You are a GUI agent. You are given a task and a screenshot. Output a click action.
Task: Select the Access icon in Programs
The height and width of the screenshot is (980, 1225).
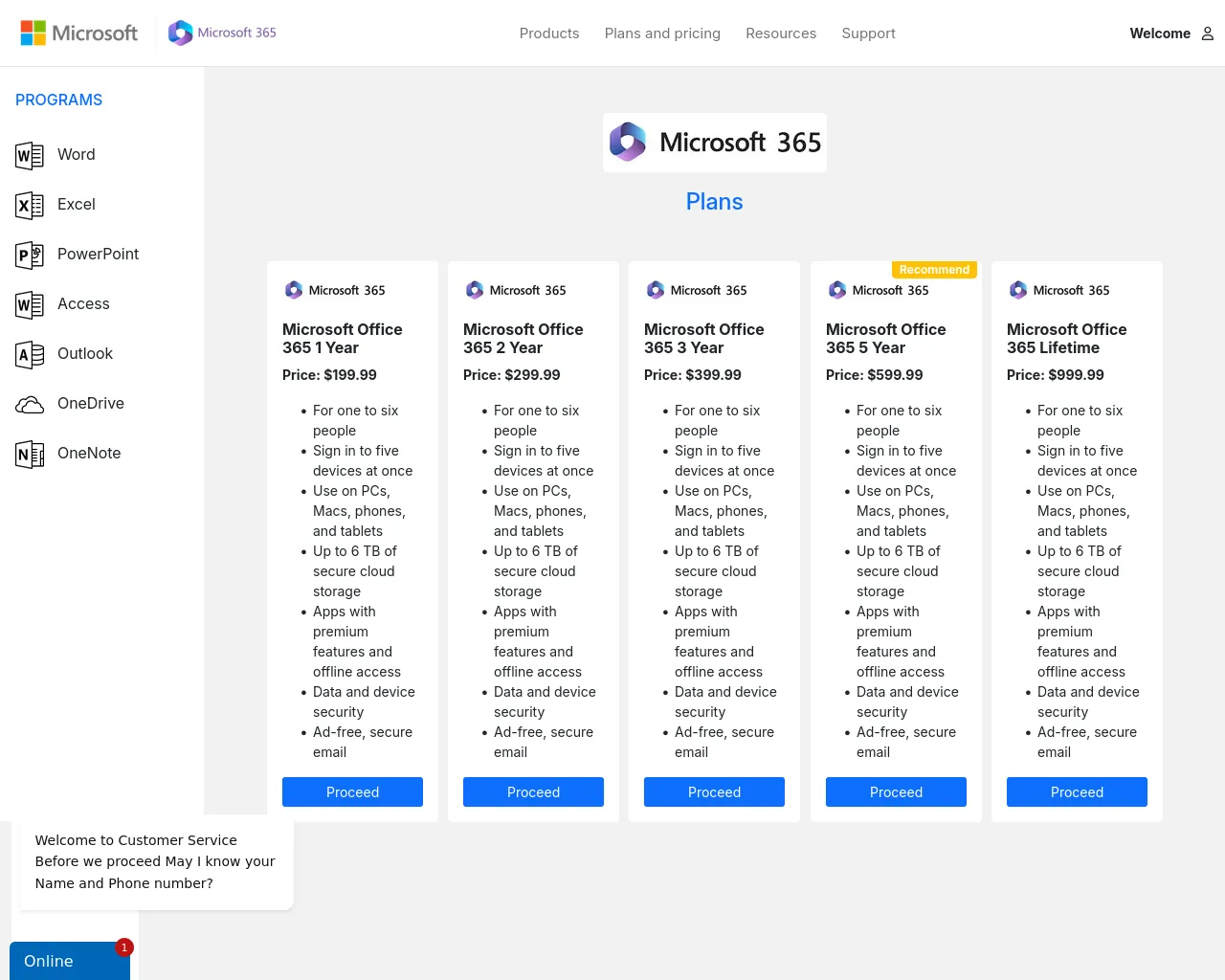(30, 304)
